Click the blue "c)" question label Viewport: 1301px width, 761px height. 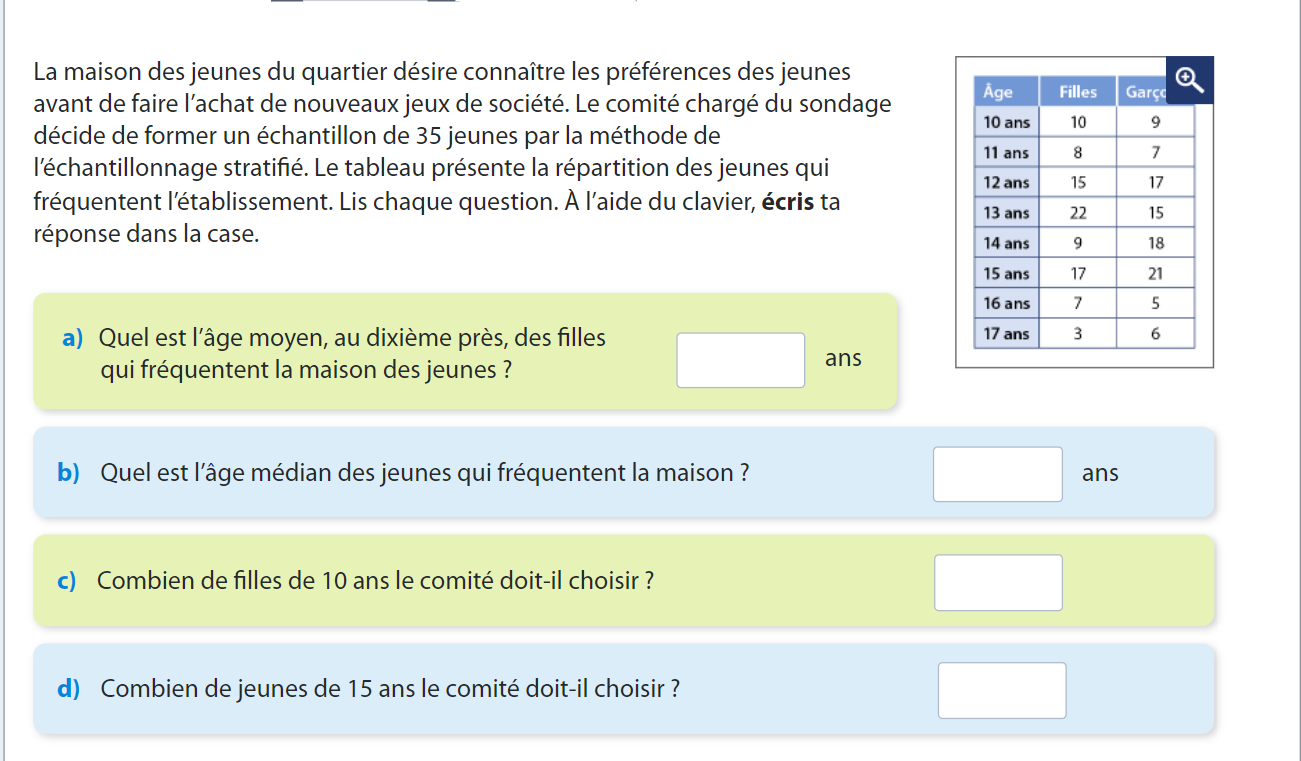click(x=67, y=580)
